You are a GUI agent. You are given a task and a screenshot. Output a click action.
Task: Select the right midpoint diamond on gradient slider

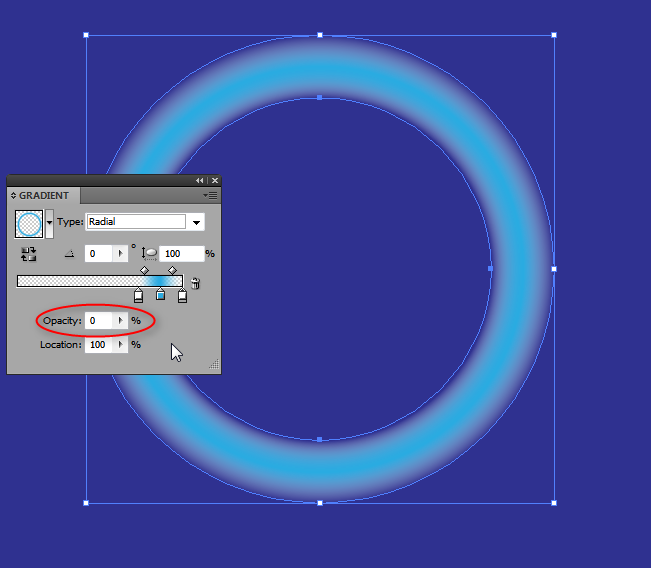coord(173,270)
